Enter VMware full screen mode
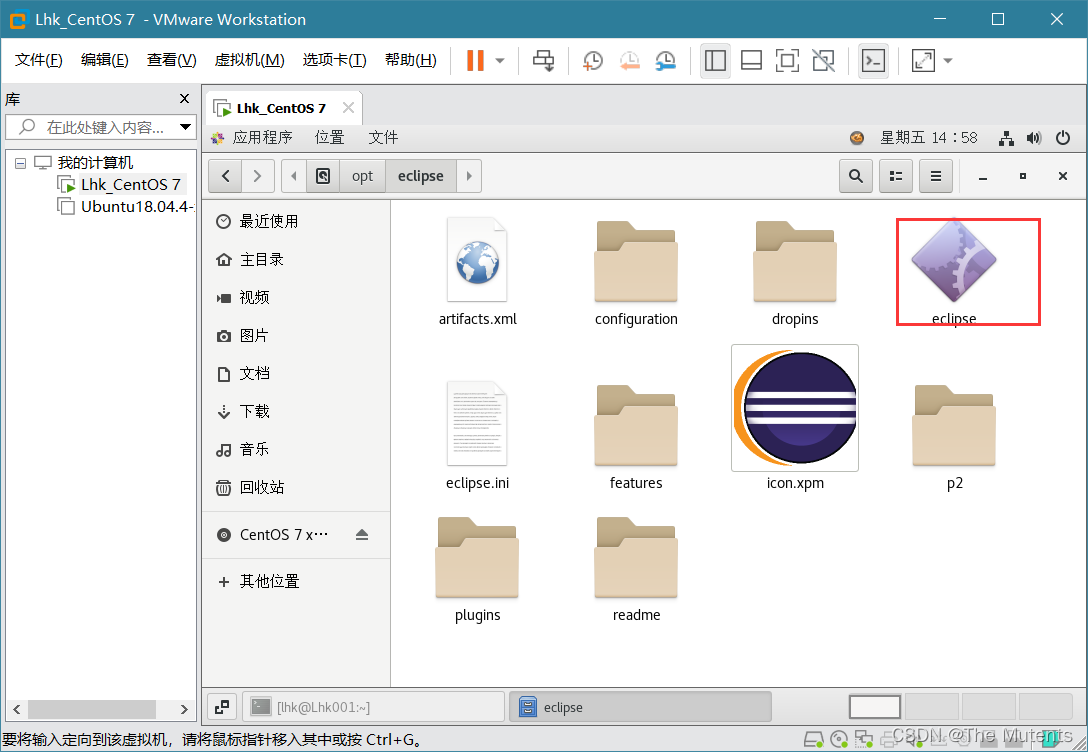Image resolution: width=1088 pixels, height=752 pixels. [787, 60]
